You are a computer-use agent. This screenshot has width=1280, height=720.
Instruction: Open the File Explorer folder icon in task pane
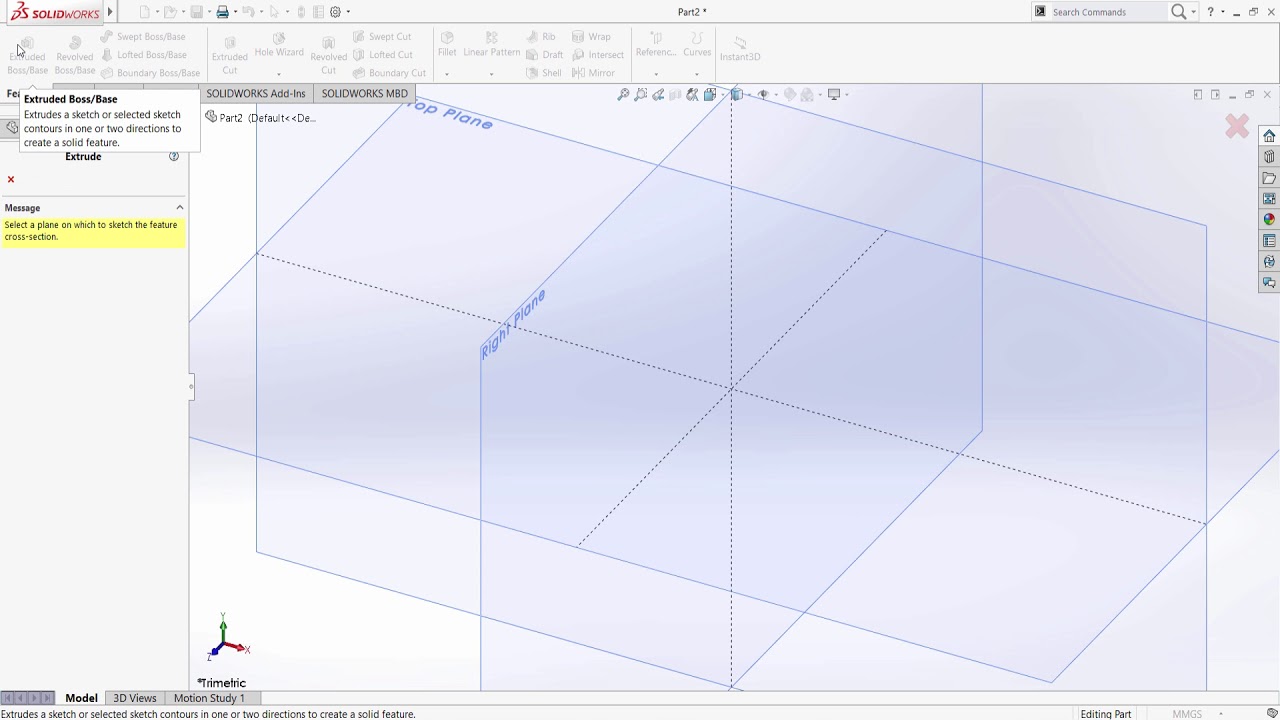coord(1269,178)
